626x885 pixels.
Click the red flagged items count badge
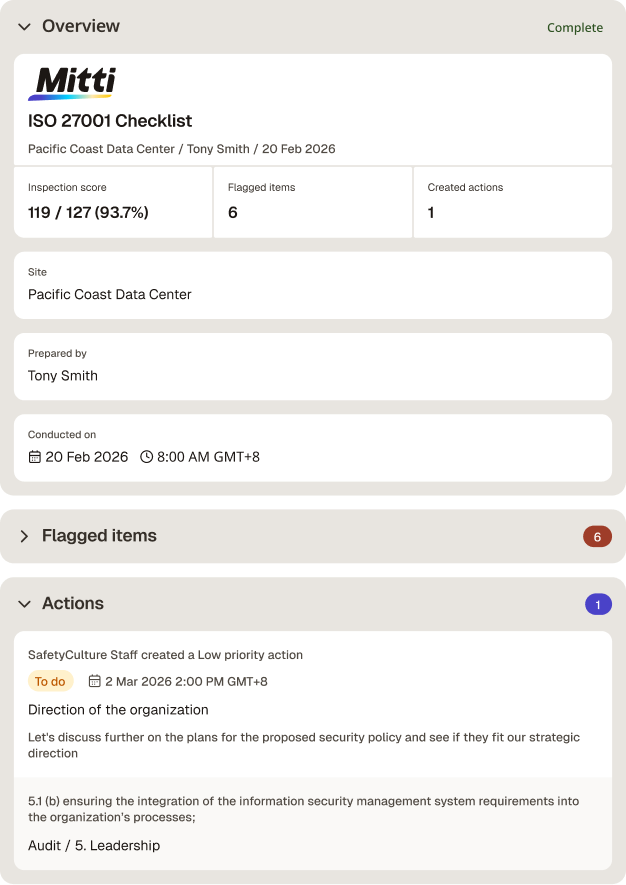point(597,537)
